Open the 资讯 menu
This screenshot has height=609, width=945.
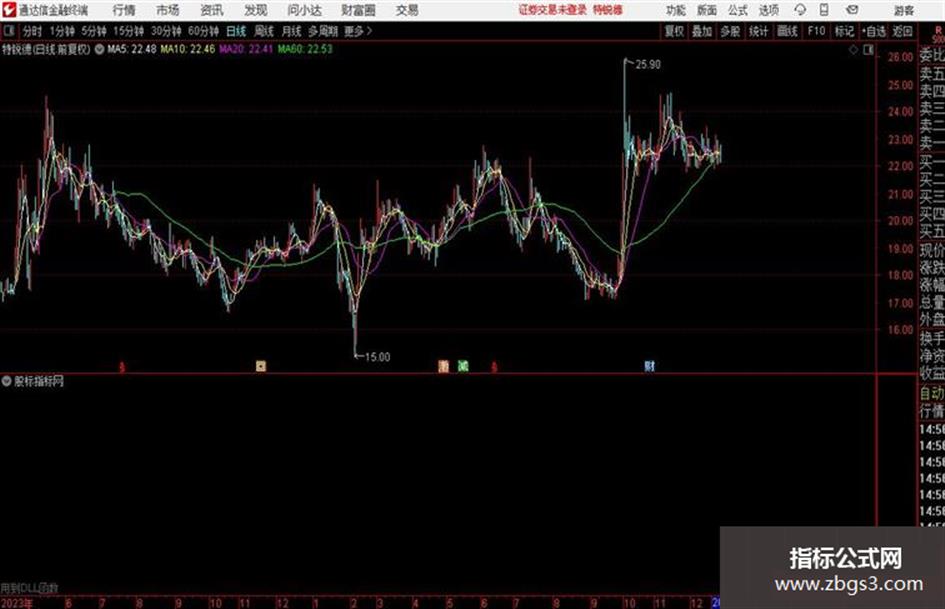click(212, 10)
